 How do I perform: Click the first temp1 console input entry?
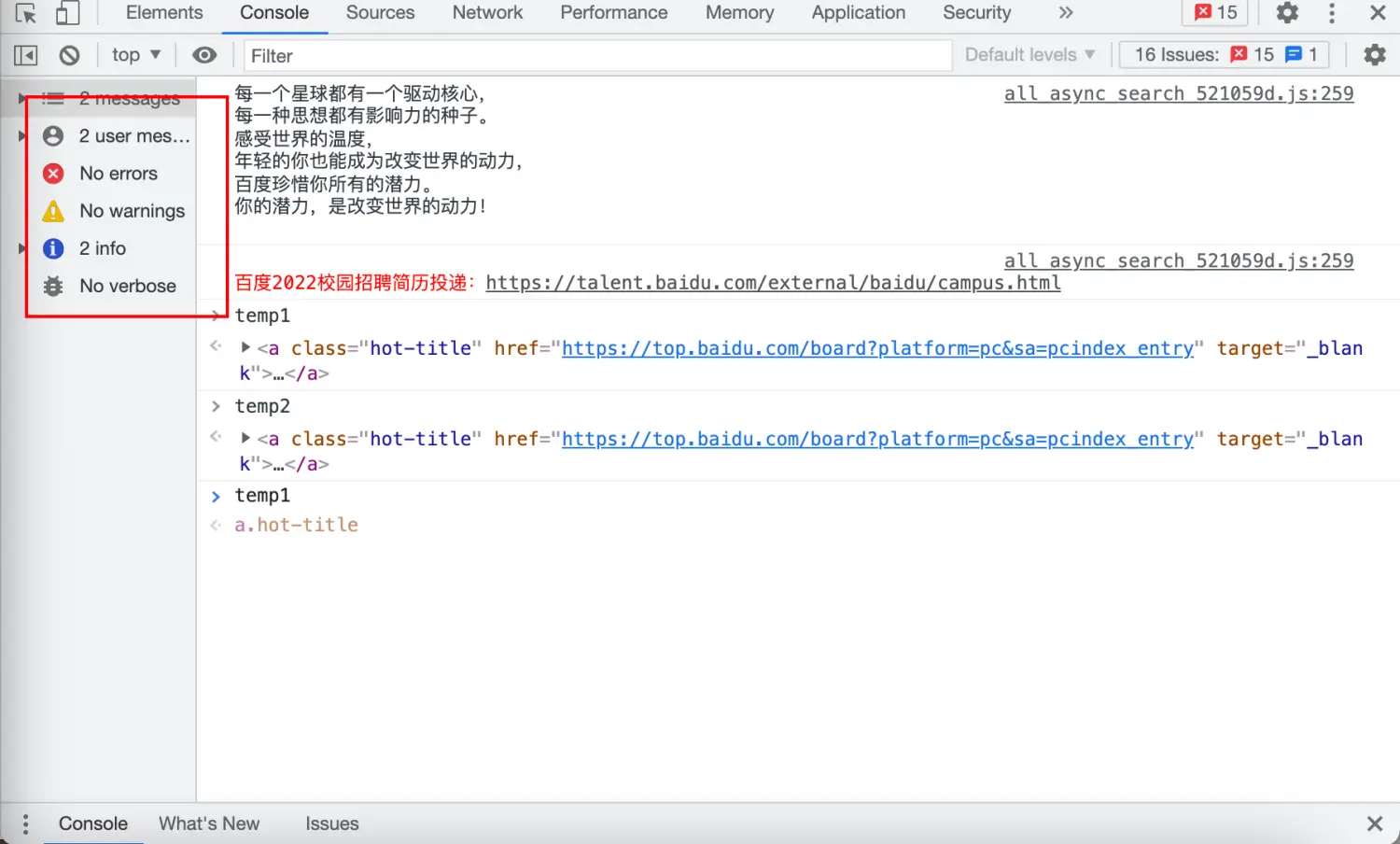click(262, 316)
